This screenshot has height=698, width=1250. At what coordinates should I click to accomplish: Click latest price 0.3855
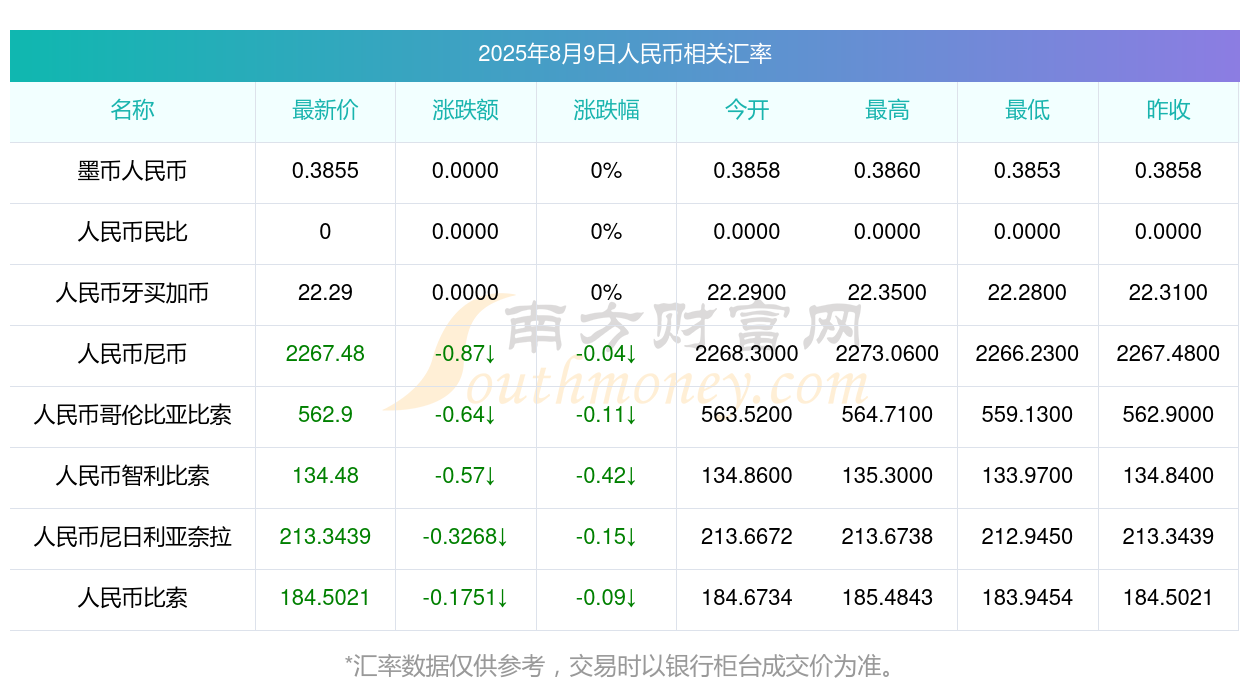point(325,171)
